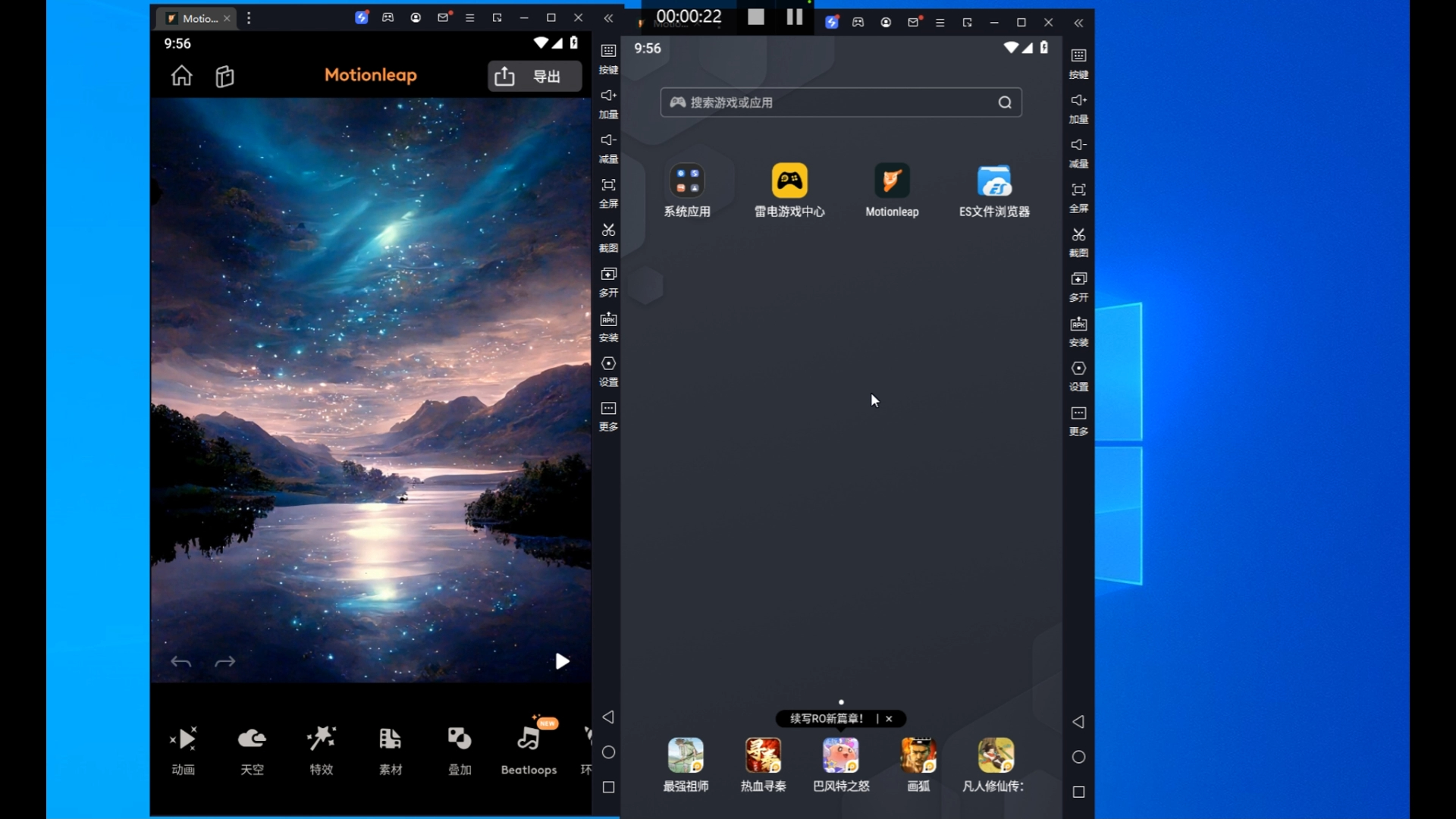Open the Motionleap home icon
Image resolution: width=1456 pixels, height=819 pixels.
181,76
